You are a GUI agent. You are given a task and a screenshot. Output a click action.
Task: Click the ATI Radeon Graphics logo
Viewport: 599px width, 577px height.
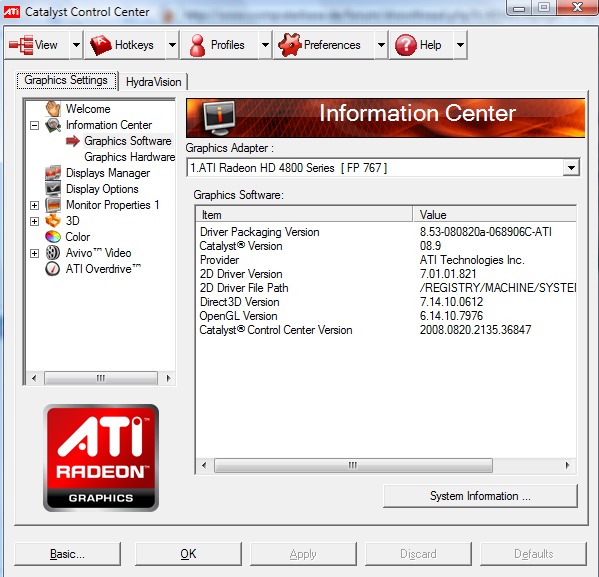(101, 458)
